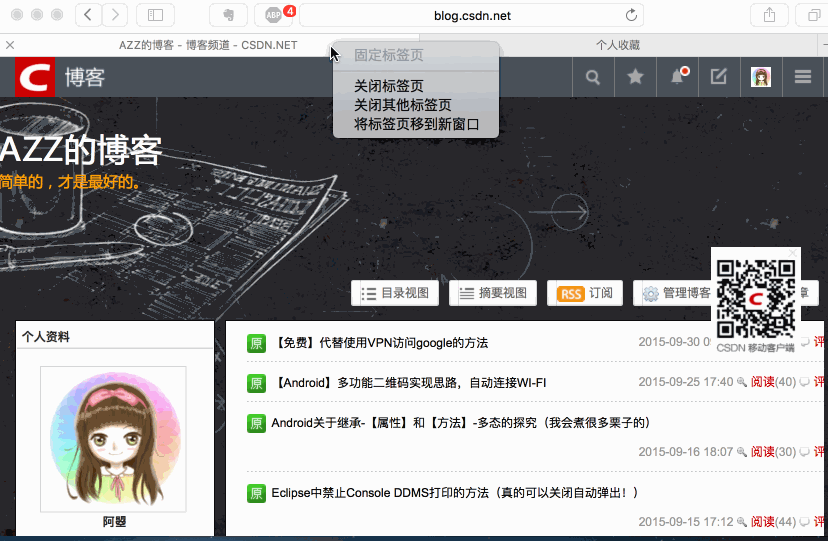Click 阅读(40) read count link
Viewport: 828px width, 541px height.
click(x=774, y=382)
